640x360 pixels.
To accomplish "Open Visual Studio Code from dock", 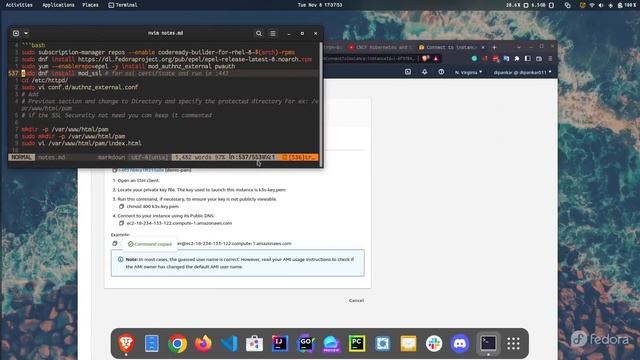I will (229, 344).
